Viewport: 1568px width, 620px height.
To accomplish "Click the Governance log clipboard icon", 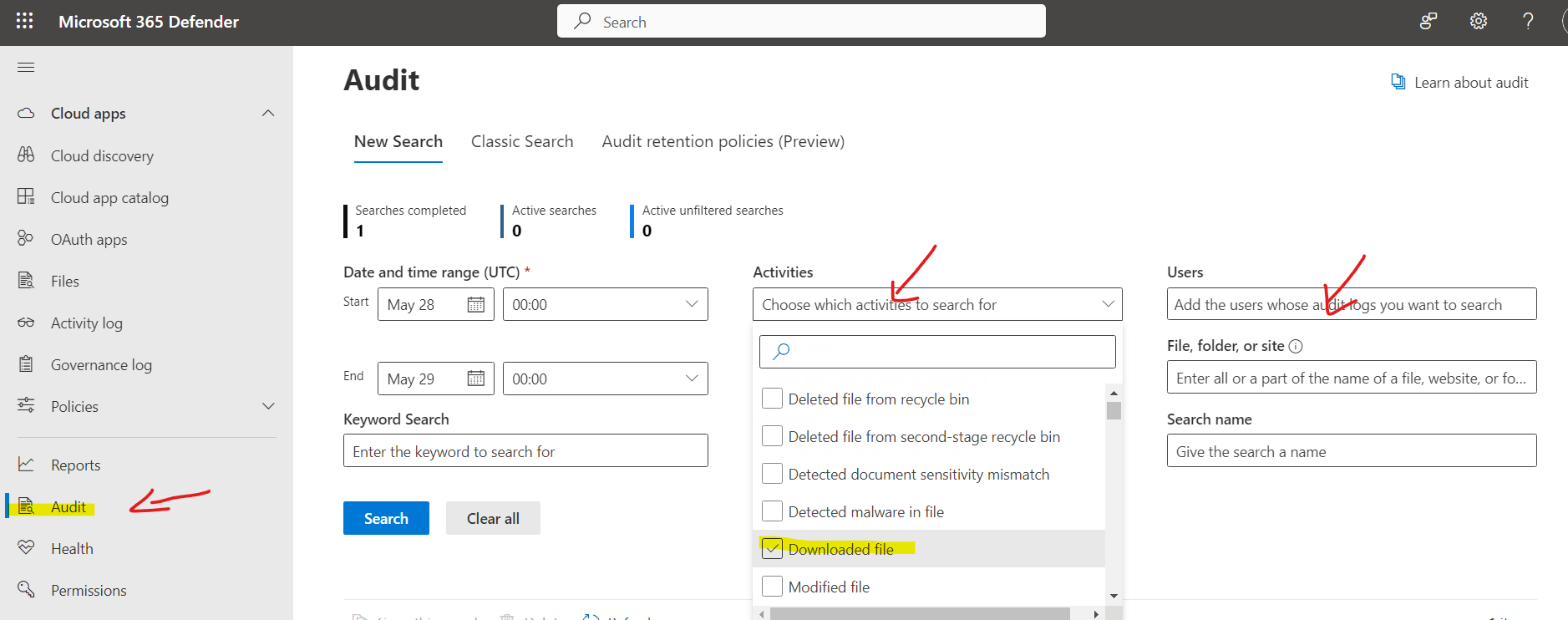I will click(x=26, y=363).
